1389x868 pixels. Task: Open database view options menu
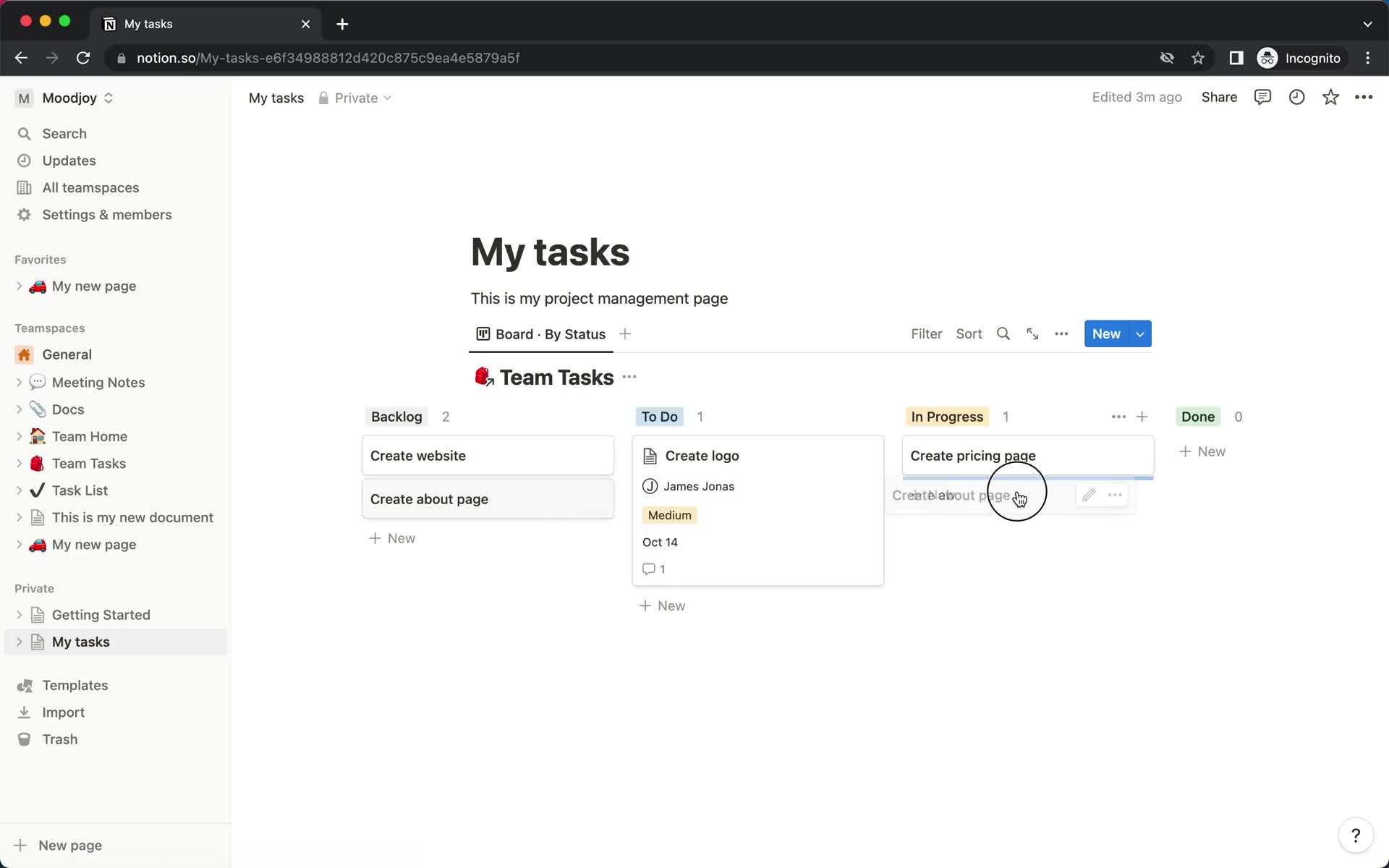tap(1061, 333)
